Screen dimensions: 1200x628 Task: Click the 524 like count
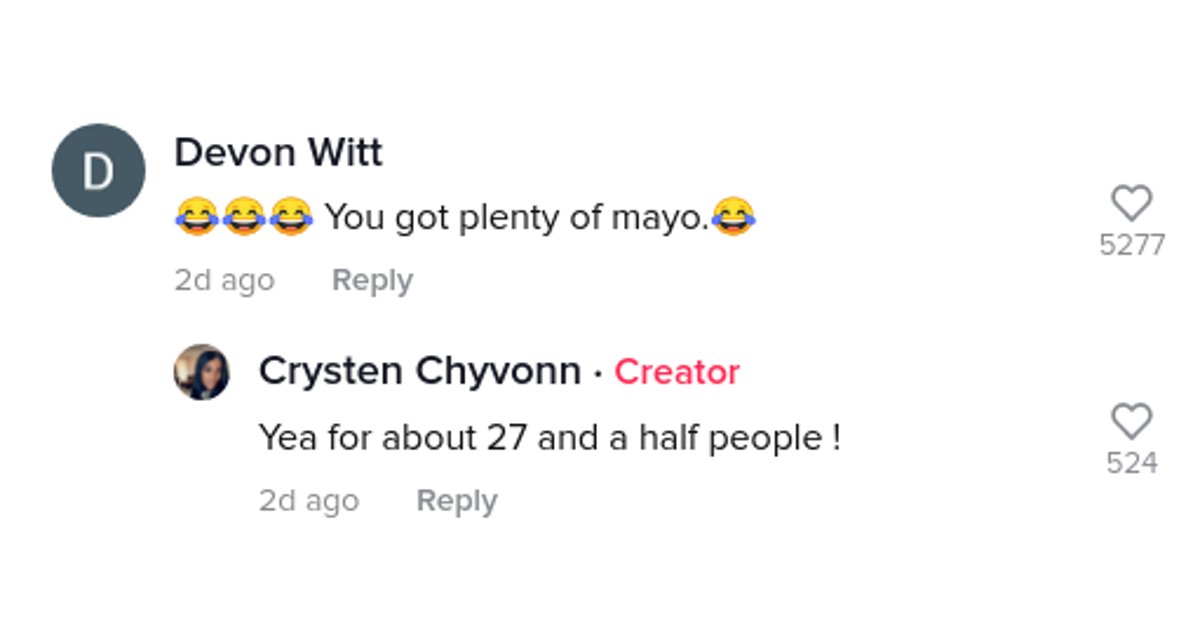click(1132, 463)
